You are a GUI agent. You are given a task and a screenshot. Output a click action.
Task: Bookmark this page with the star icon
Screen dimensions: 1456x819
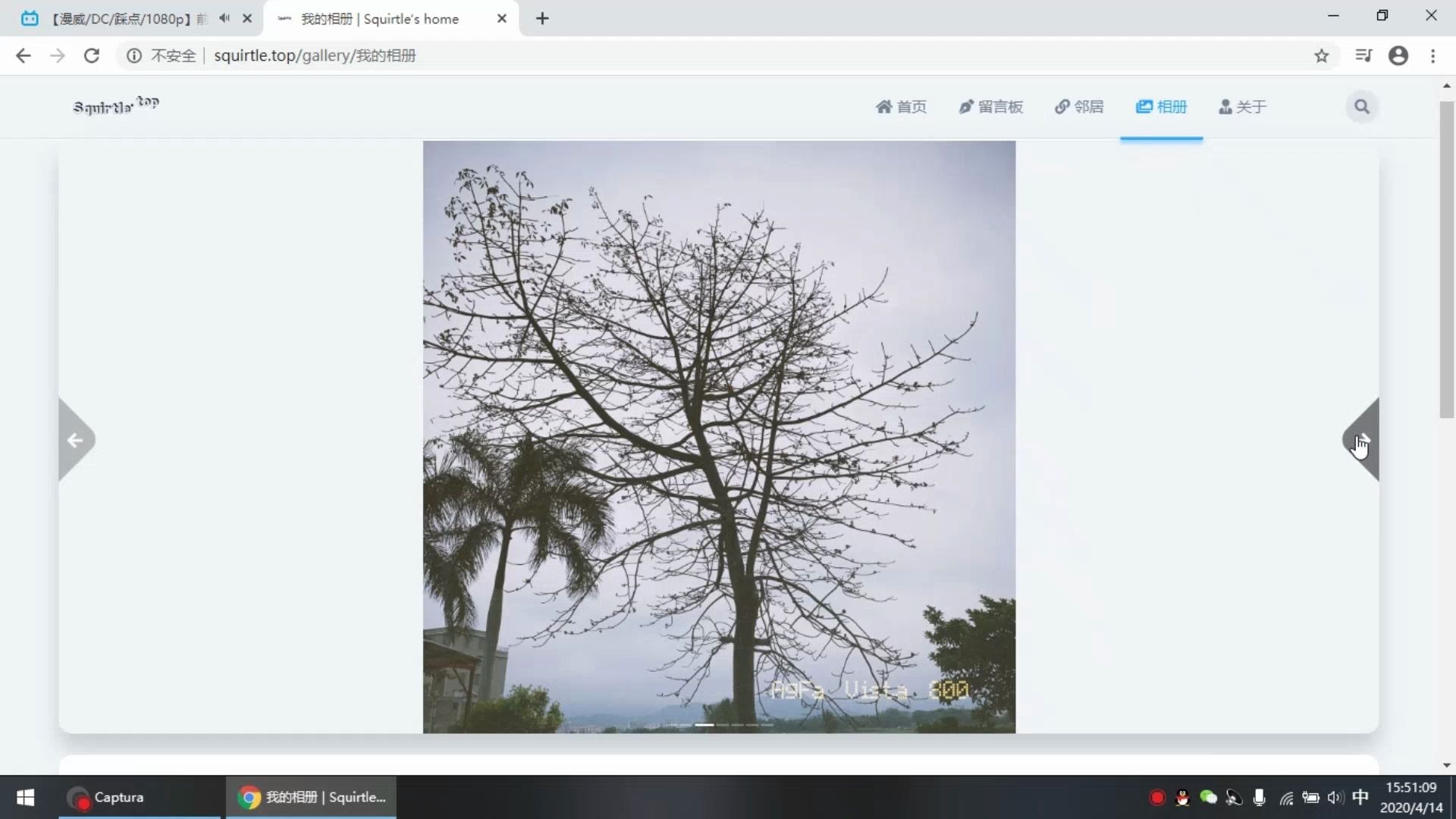tap(1322, 55)
